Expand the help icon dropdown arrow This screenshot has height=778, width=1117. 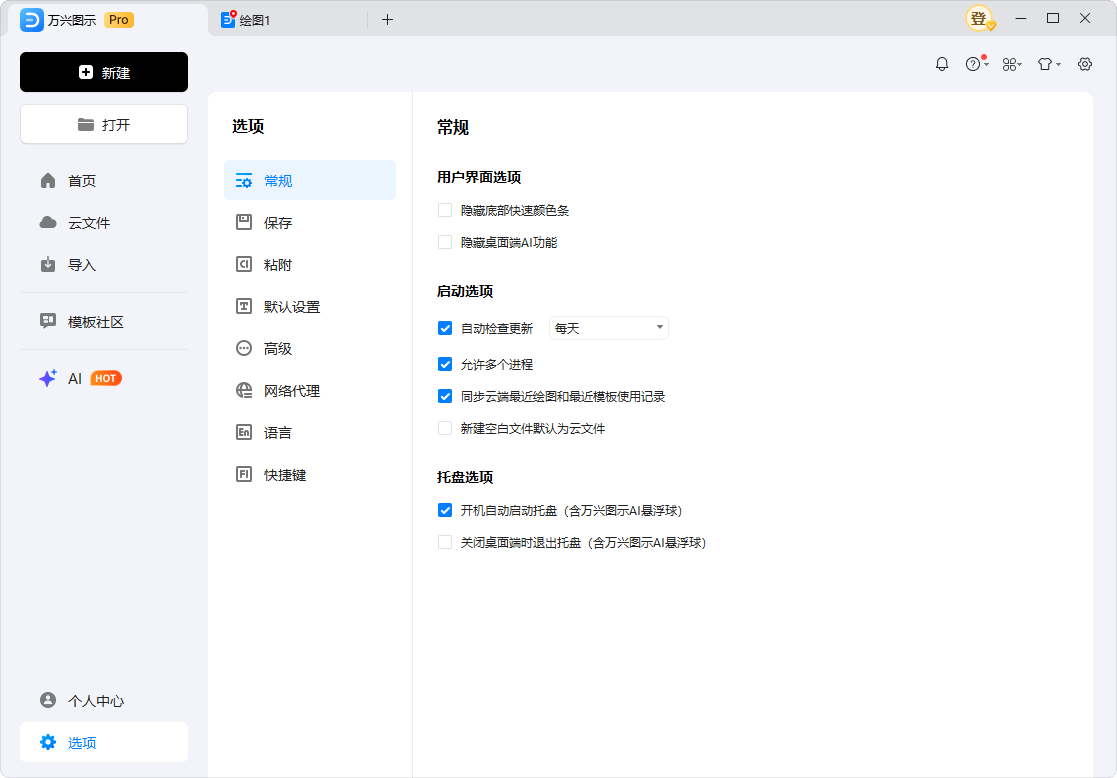[x=984, y=63]
